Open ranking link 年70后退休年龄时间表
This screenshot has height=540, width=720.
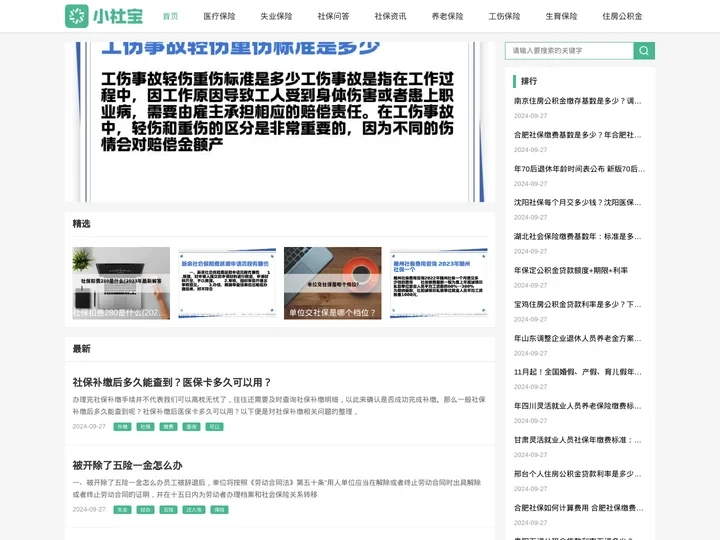(x=579, y=169)
